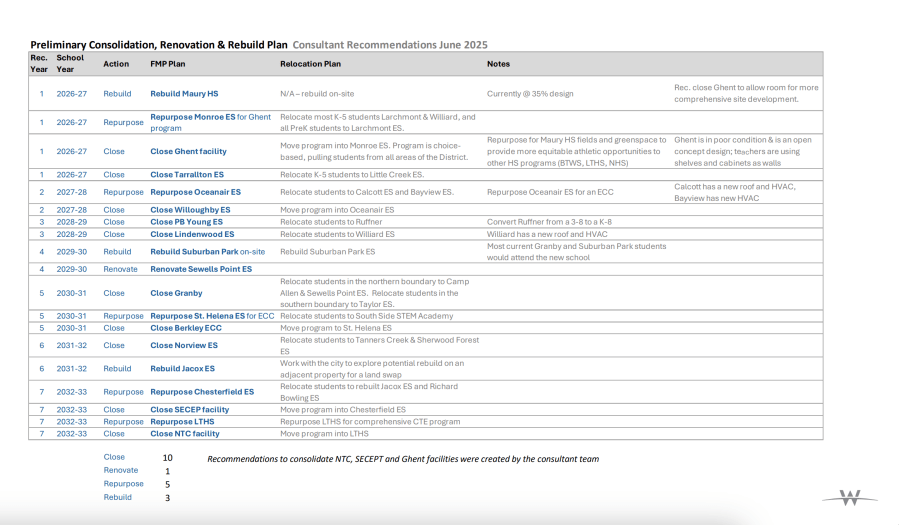Select the summary count '10' for Close
The height and width of the screenshot is (525, 899).
167,457
